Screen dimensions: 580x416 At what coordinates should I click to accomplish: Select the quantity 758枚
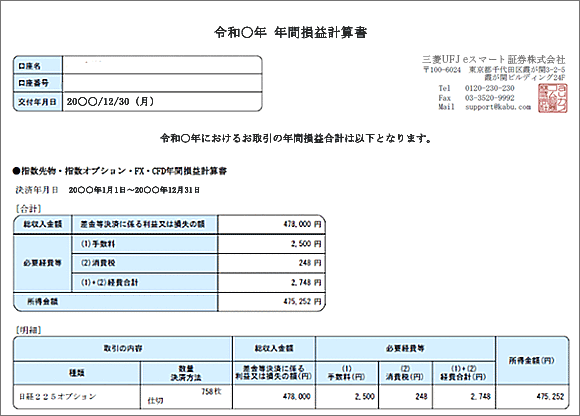(211, 392)
